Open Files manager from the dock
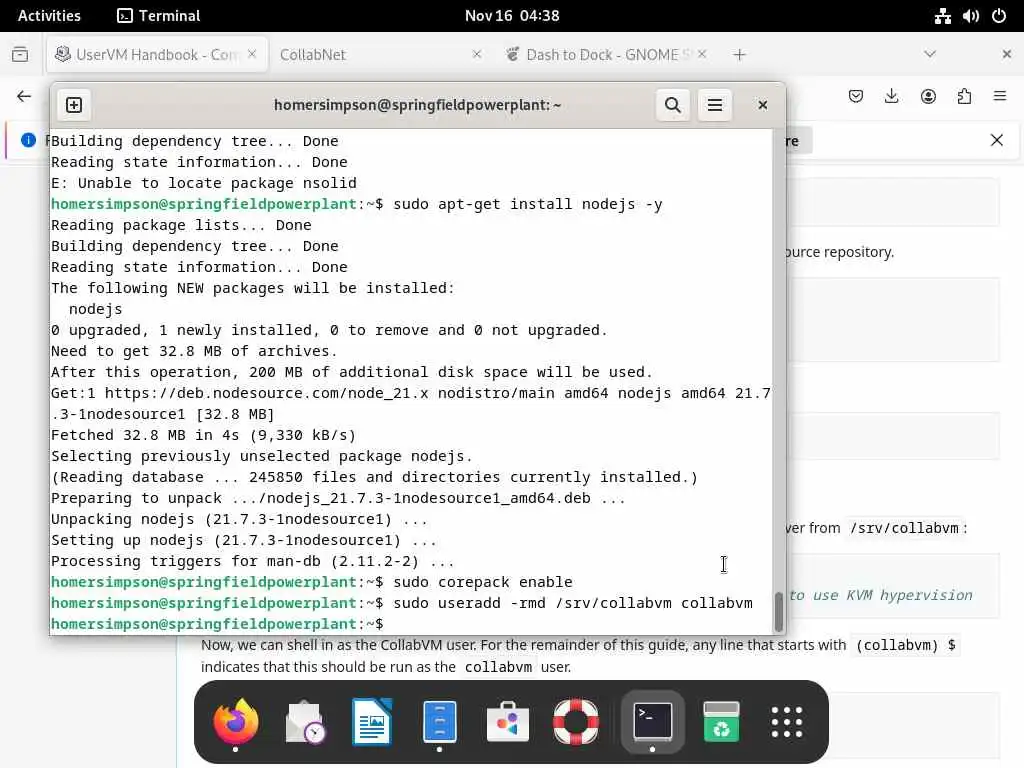 tap(440, 721)
